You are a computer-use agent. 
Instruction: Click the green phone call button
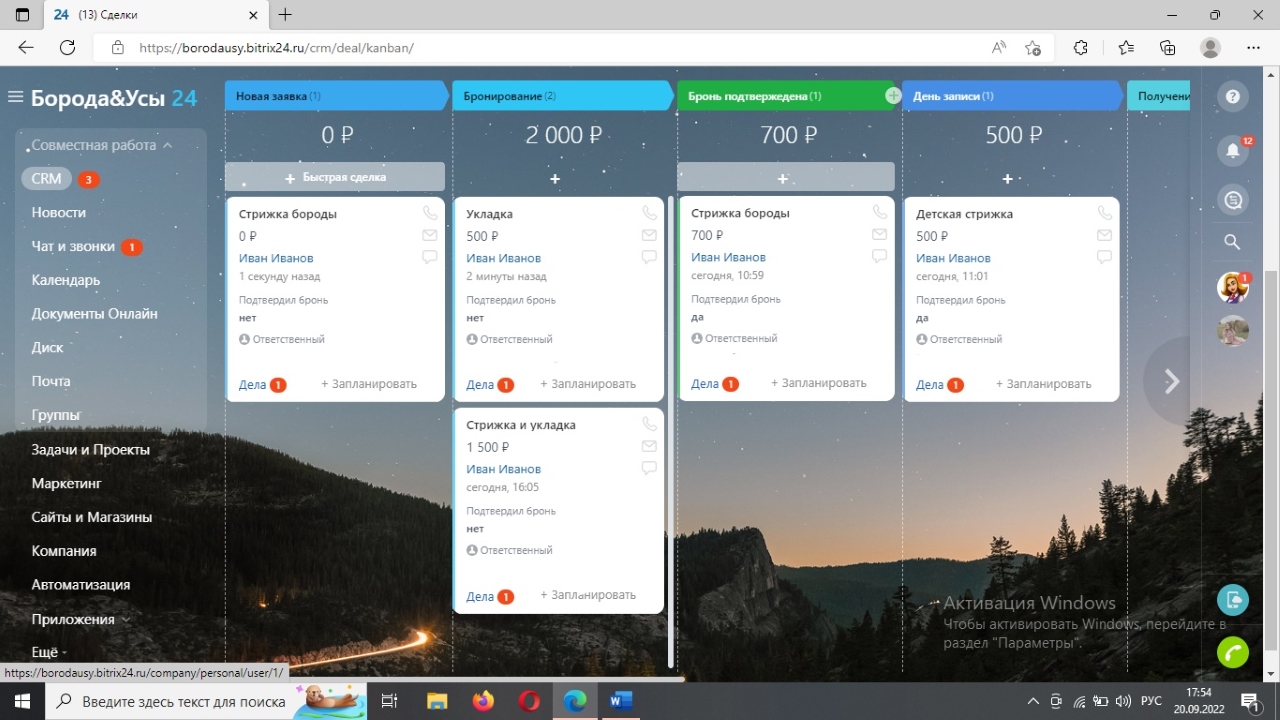pos(1233,652)
